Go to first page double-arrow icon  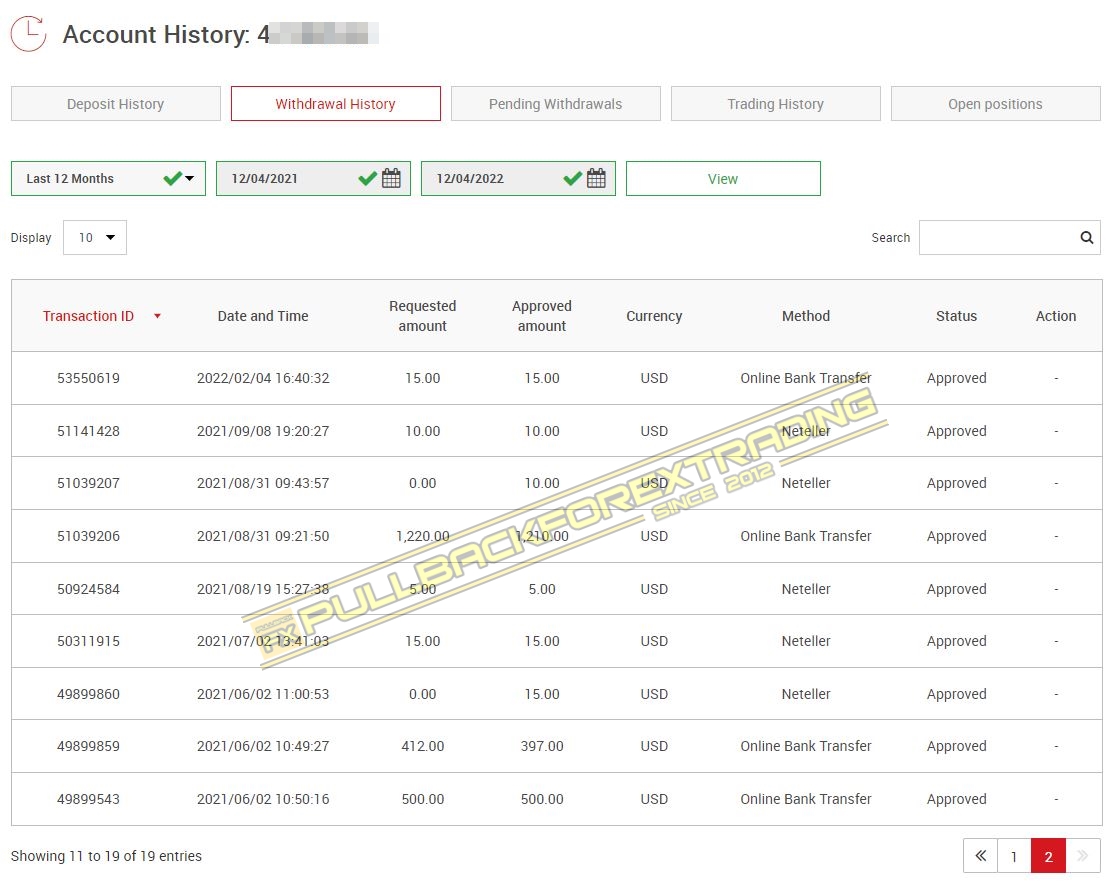(980, 856)
